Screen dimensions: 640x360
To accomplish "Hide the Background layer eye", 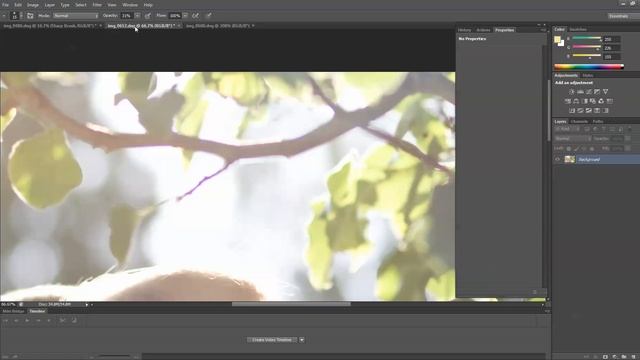I will (558, 160).
